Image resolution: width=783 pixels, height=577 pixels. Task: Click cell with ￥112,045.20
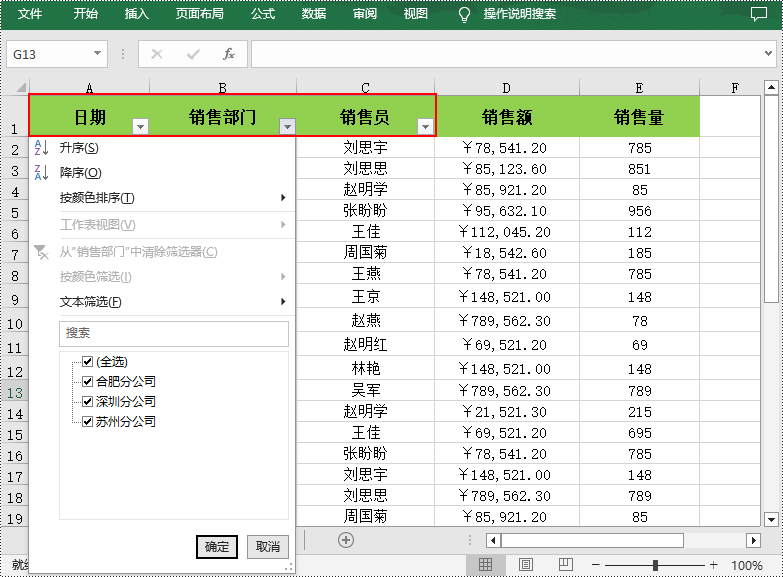(507, 232)
